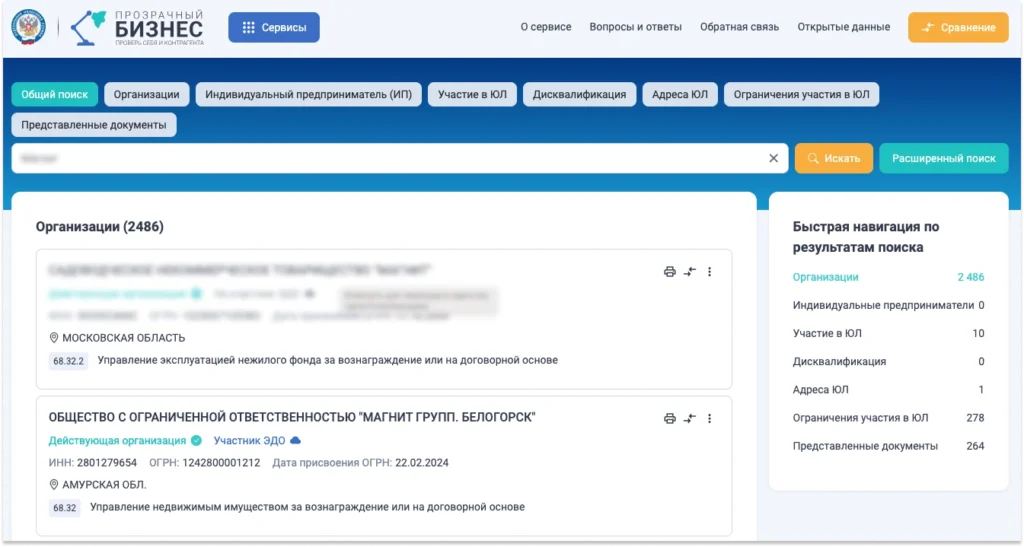Jump to Участие в ЮЛ in quick navigation

coord(827,334)
